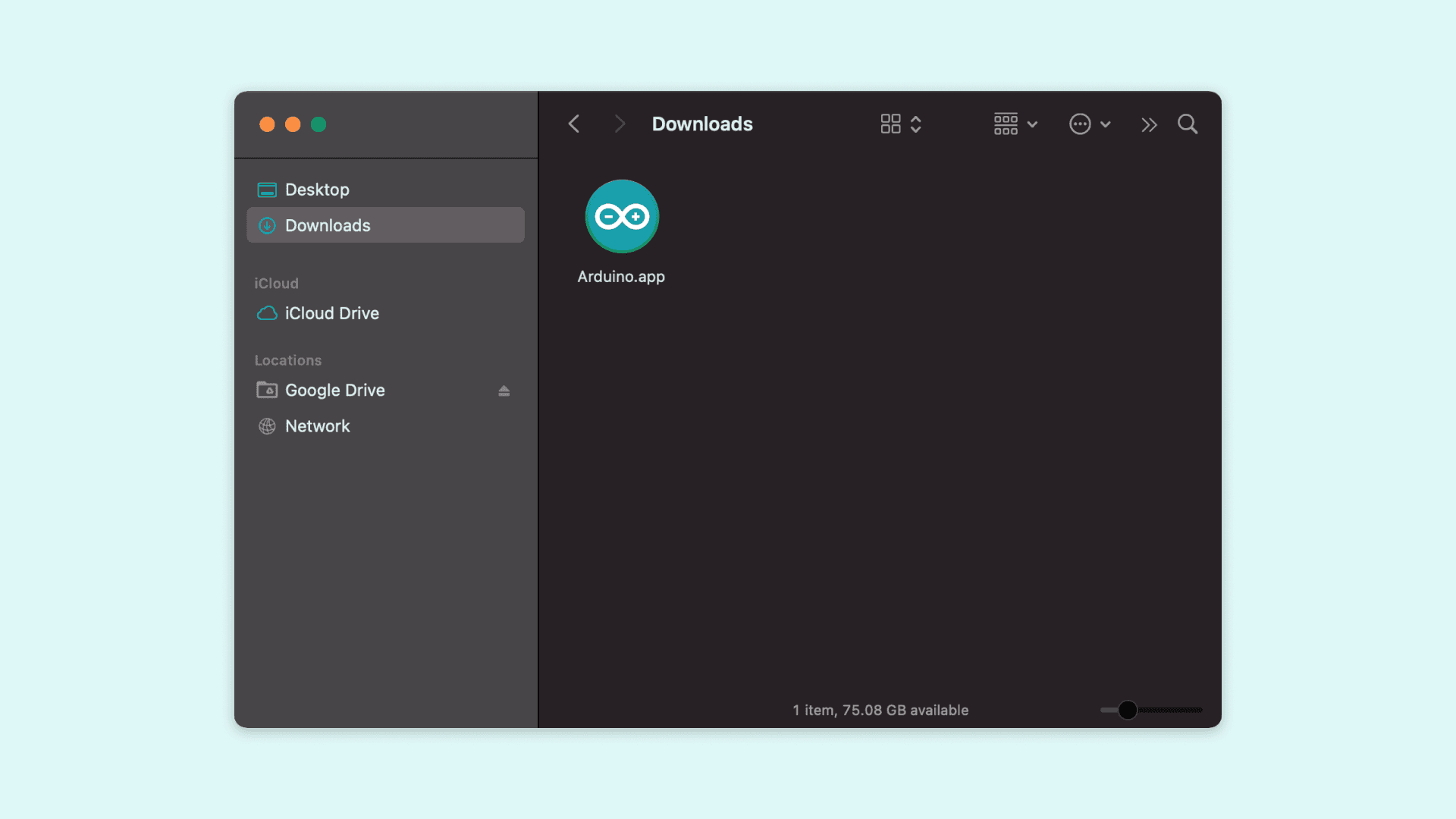Click the icon view grid button

[890, 124]
